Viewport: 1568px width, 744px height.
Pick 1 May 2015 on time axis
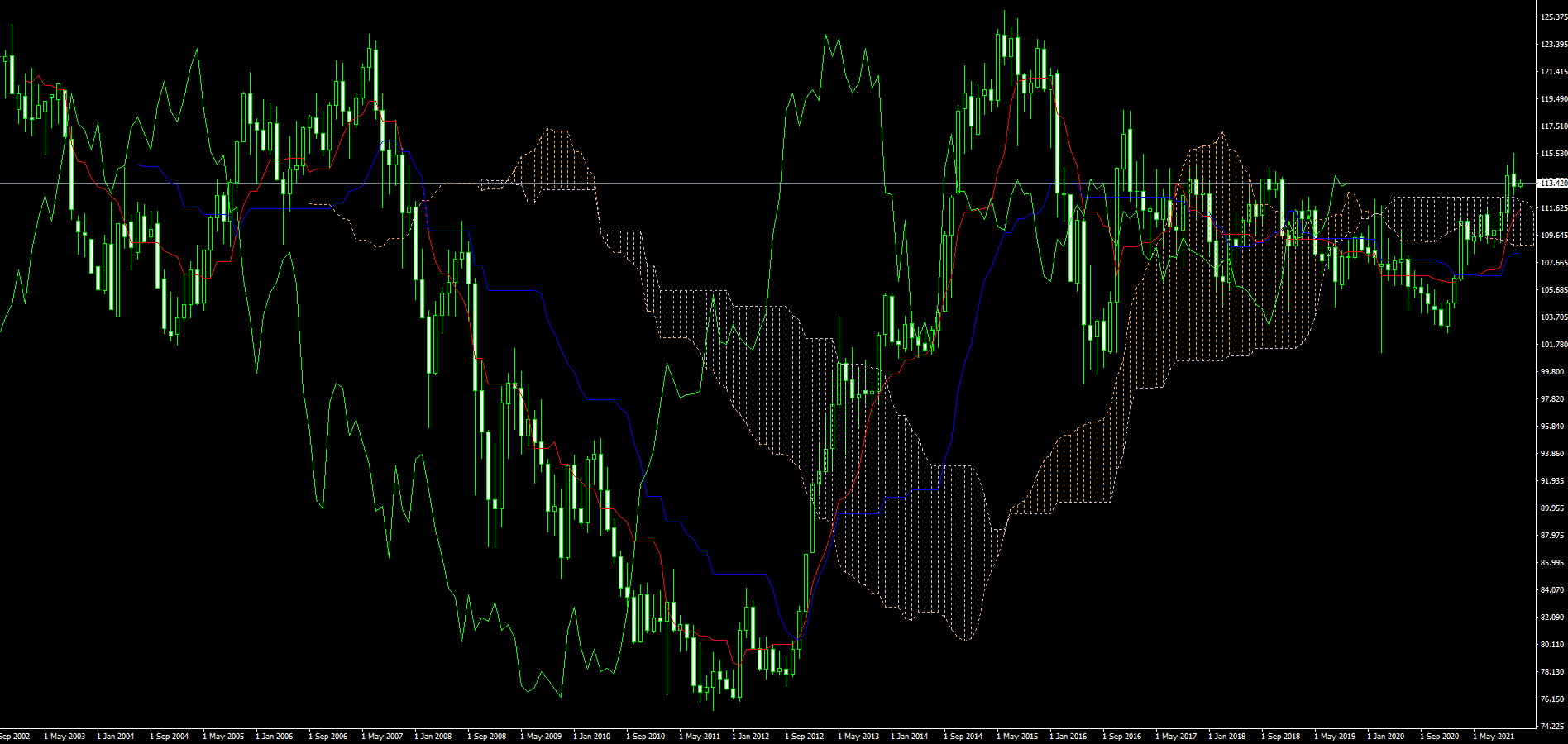click(1016, 736)
